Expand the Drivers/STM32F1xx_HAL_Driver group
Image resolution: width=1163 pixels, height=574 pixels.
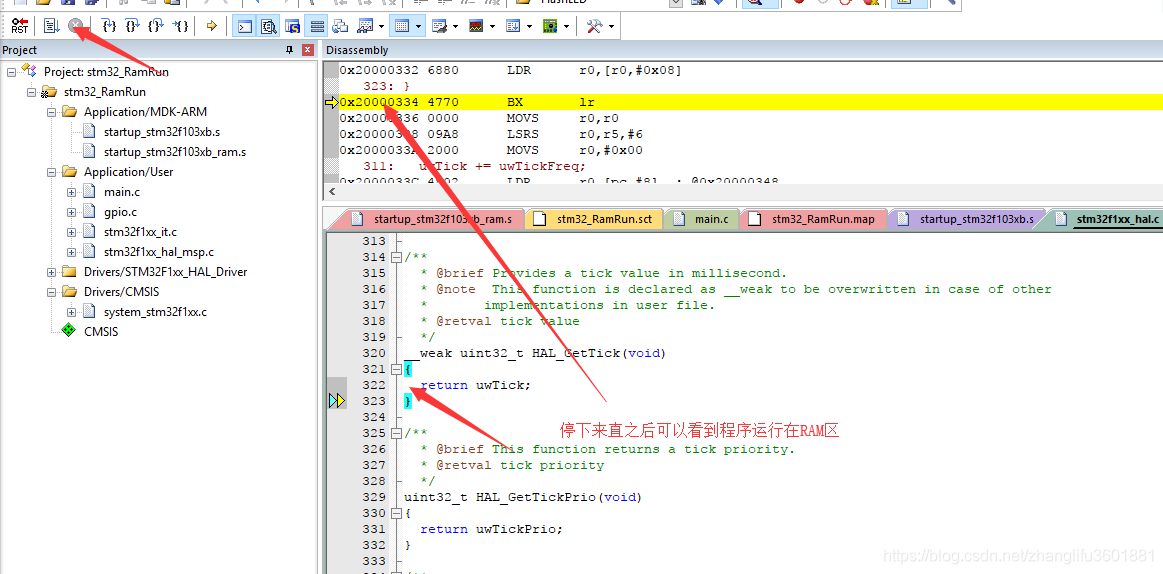tap(51, 272)
